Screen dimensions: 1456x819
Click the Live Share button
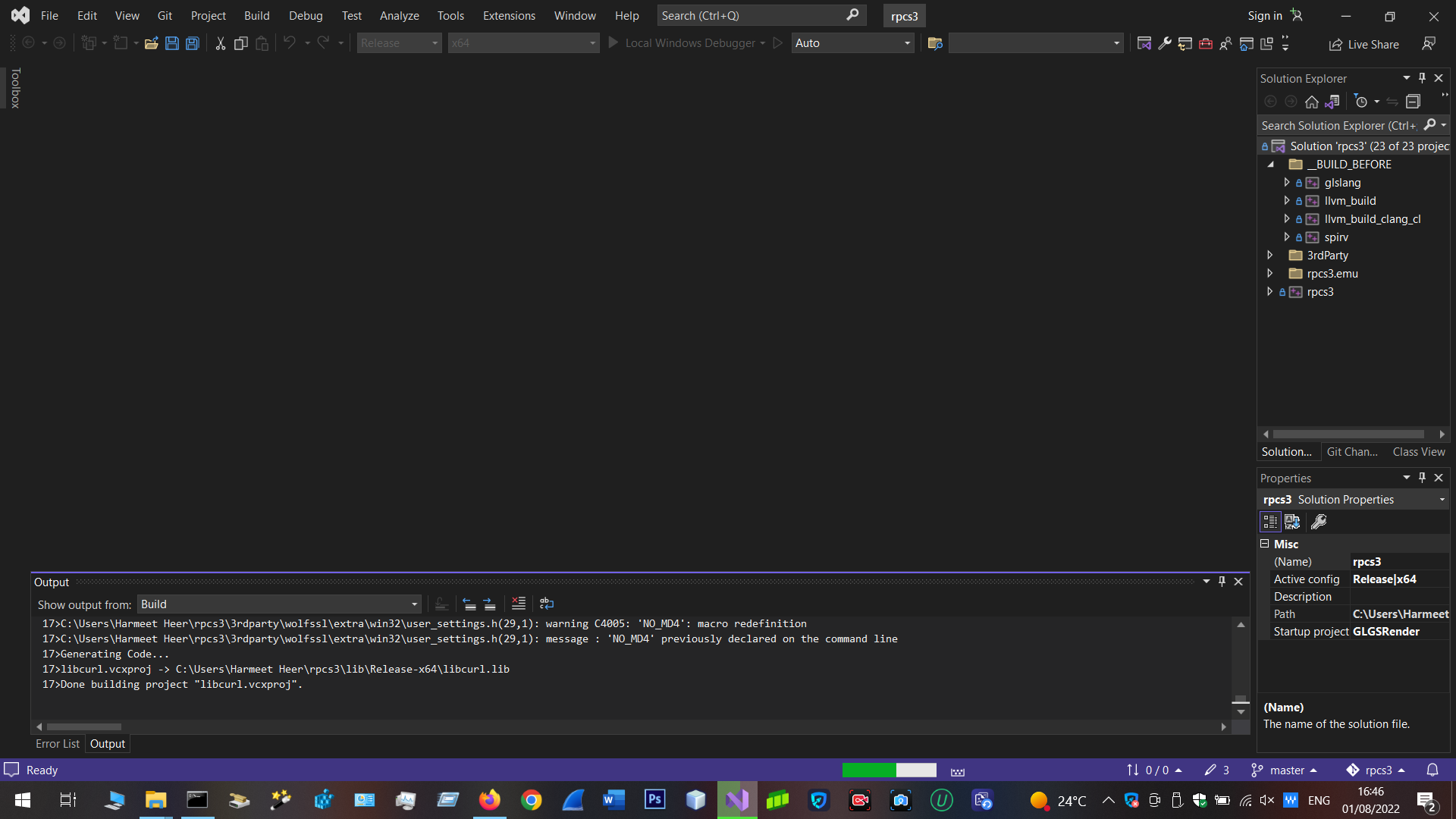tap(1364, 44)
